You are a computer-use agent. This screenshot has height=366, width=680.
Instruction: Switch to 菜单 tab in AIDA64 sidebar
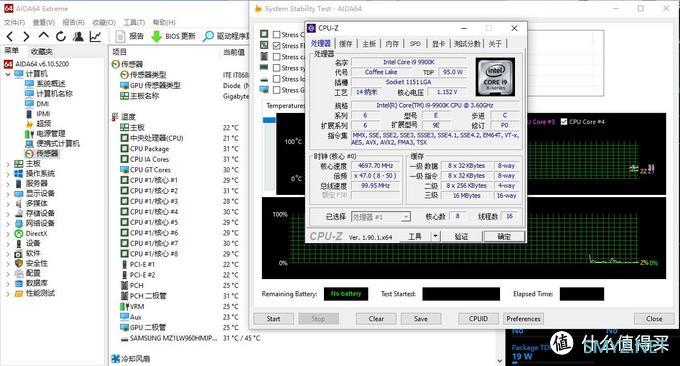coord(12,51)
